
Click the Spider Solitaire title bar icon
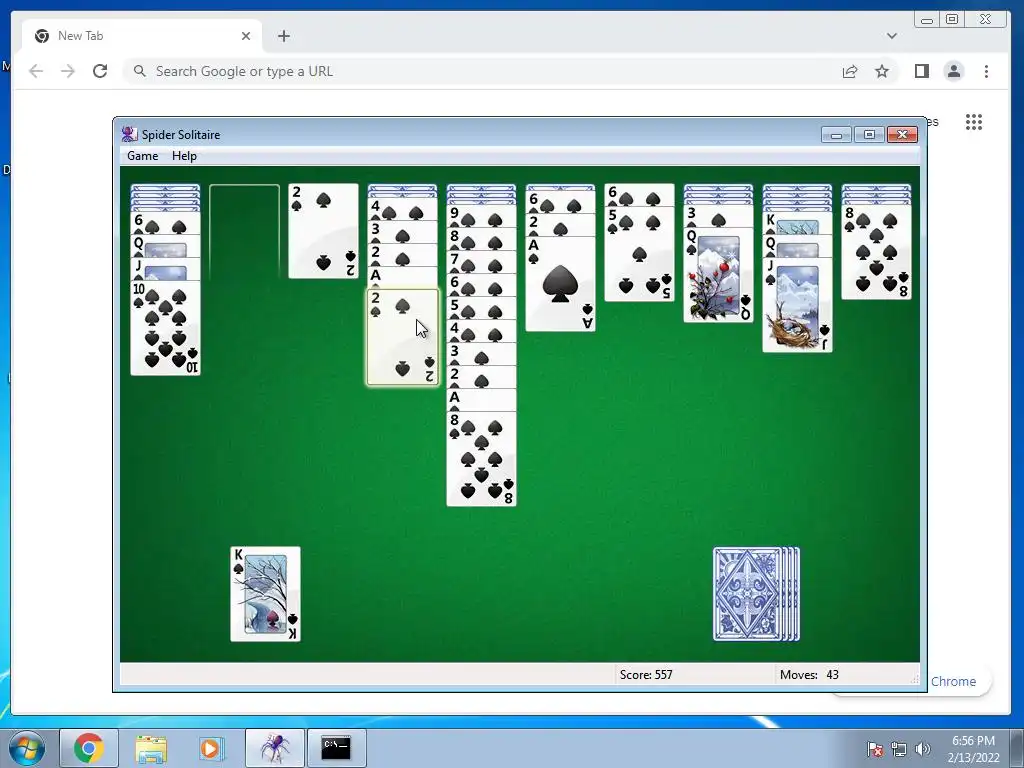129,135
